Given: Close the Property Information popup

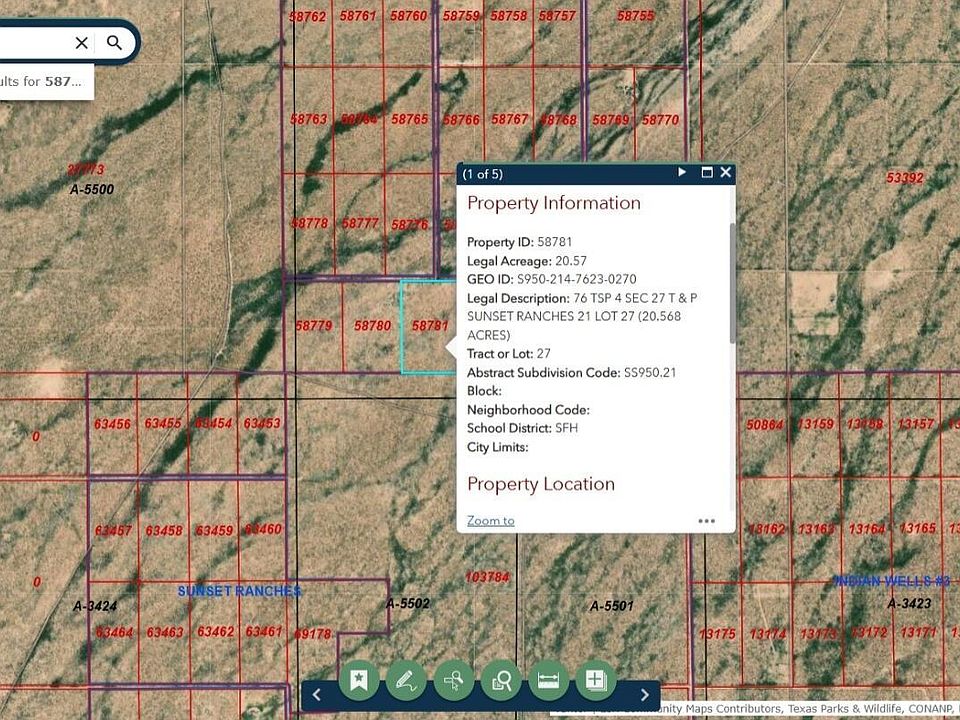Looking at the screenshot, I should (726, 172).
